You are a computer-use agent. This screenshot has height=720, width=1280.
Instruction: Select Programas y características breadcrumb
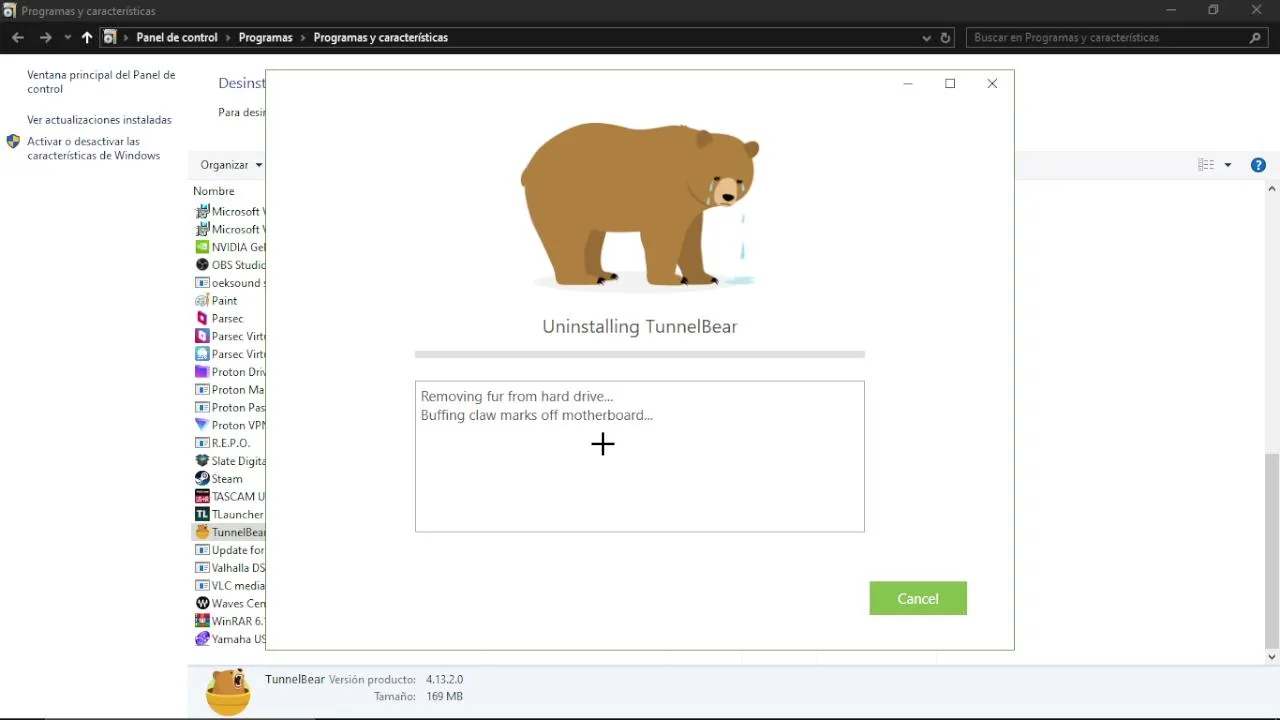381,37
